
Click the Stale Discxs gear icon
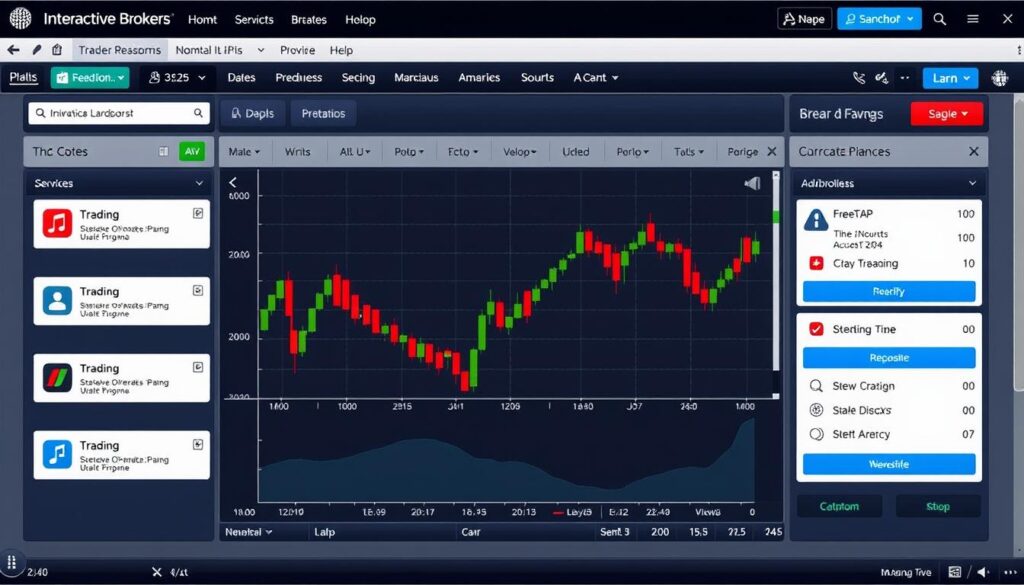tap(816, 410)
